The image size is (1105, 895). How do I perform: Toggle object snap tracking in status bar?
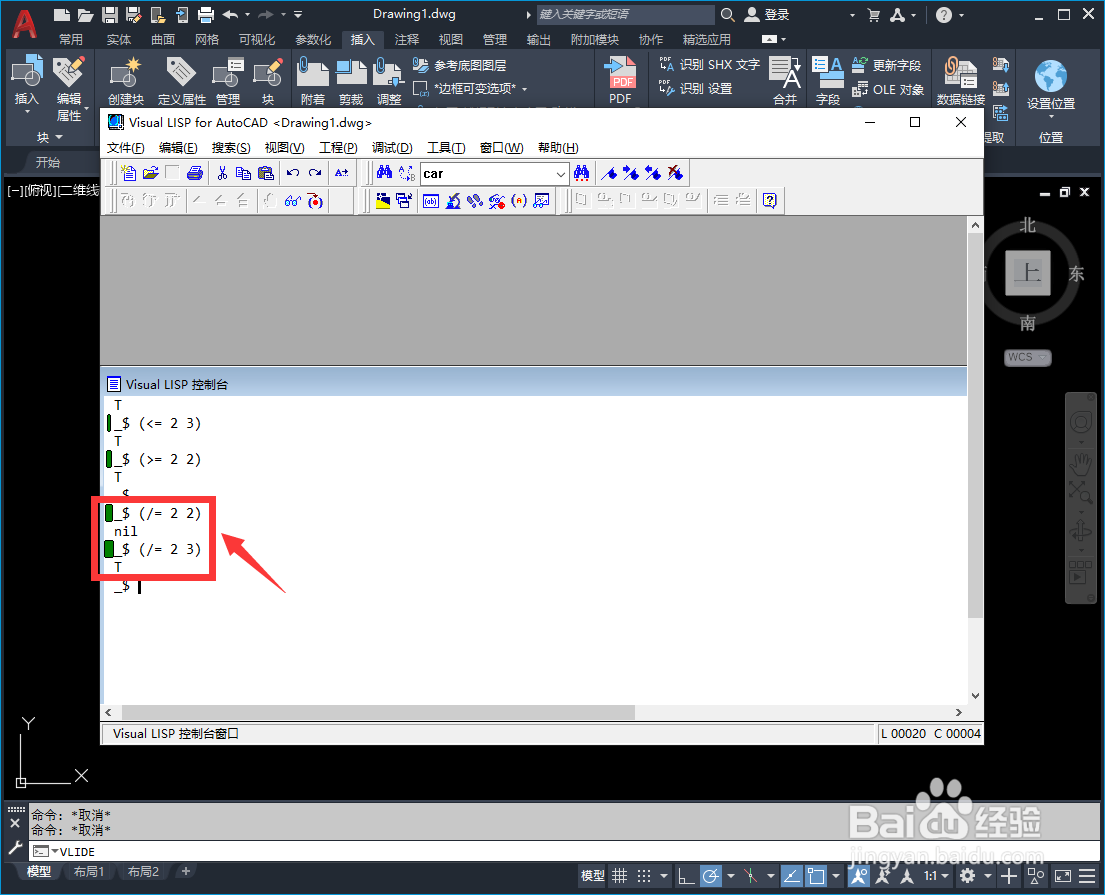coord(792,876)
